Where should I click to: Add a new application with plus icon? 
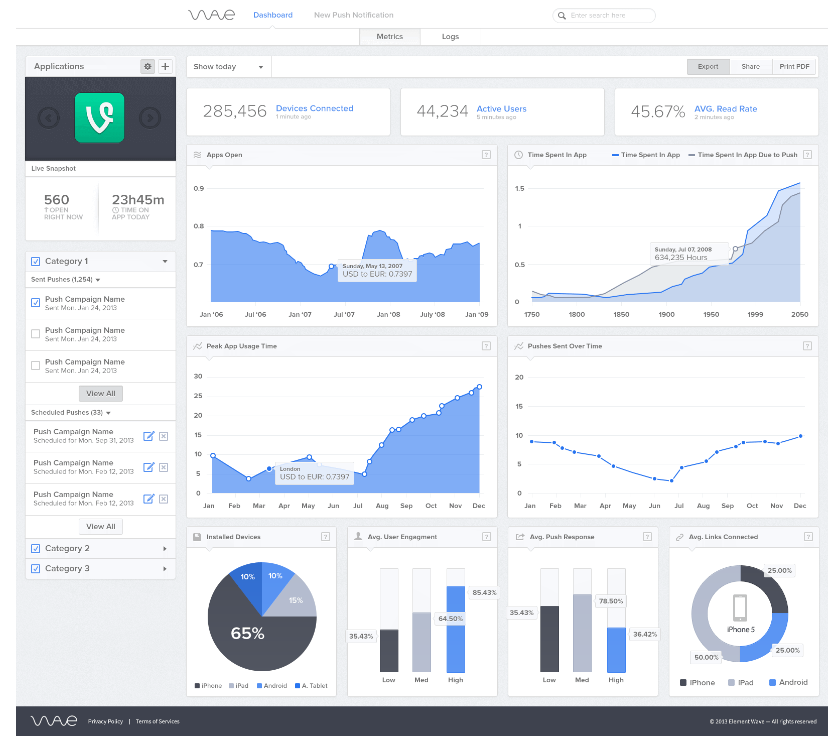(165, 66)
